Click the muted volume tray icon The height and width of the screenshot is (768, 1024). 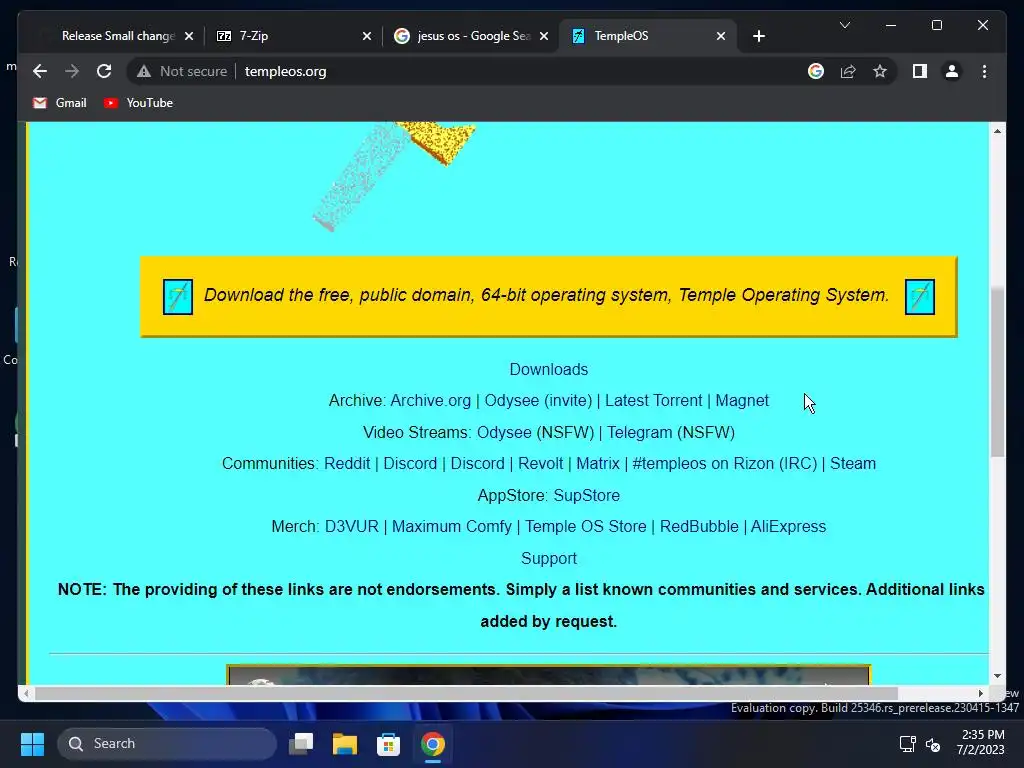point(933,744)
